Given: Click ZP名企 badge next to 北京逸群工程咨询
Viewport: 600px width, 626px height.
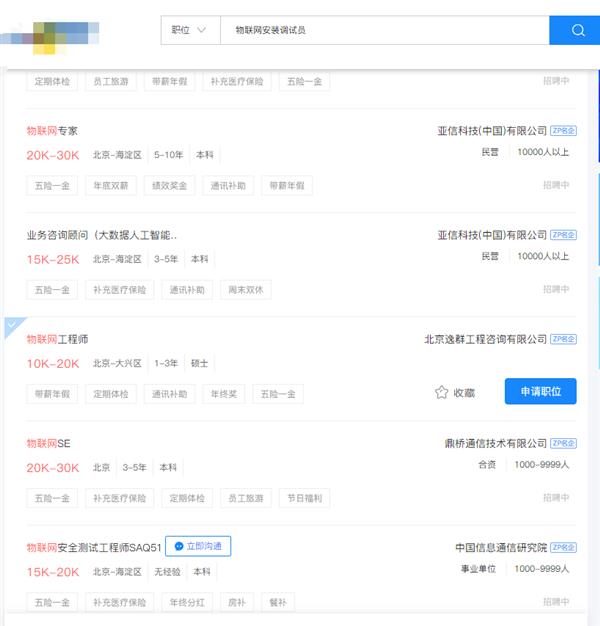Looking at the screenshot, I should click(563, 339).
